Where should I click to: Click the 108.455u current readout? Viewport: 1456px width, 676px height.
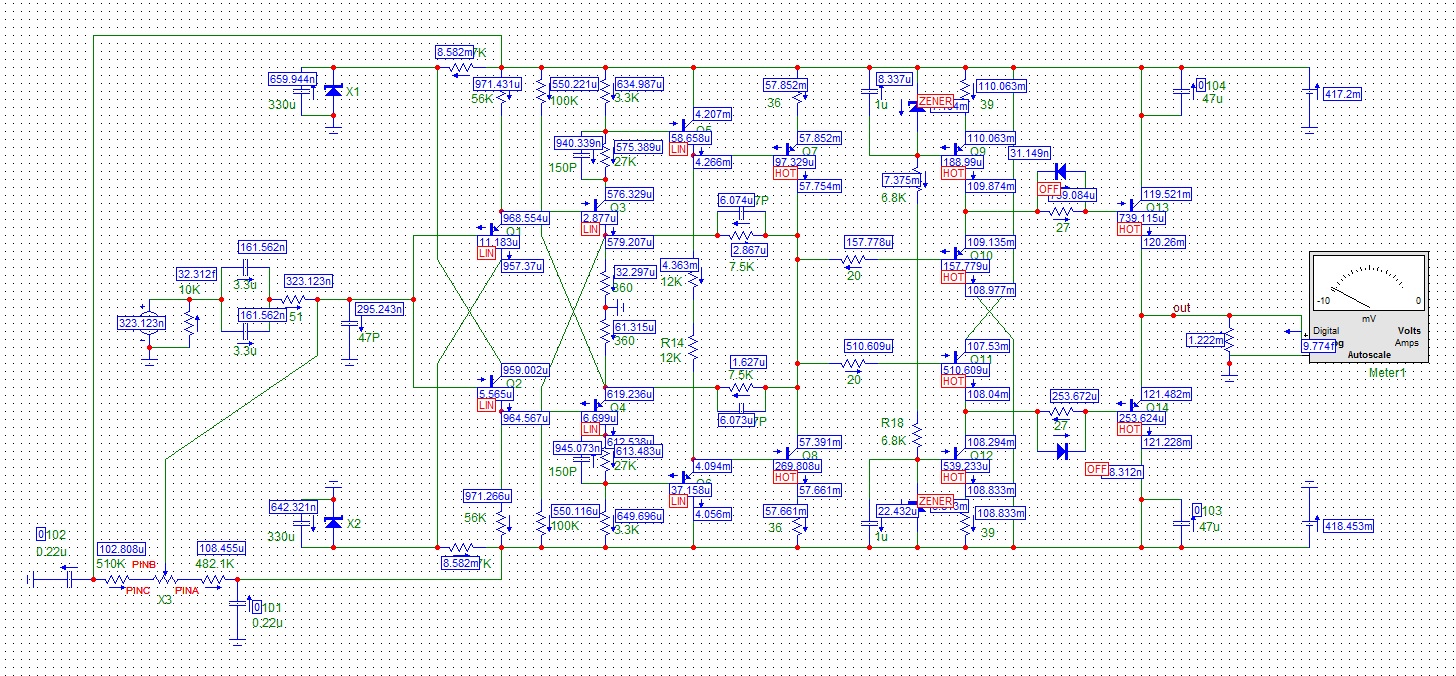[x=222, y=549]
